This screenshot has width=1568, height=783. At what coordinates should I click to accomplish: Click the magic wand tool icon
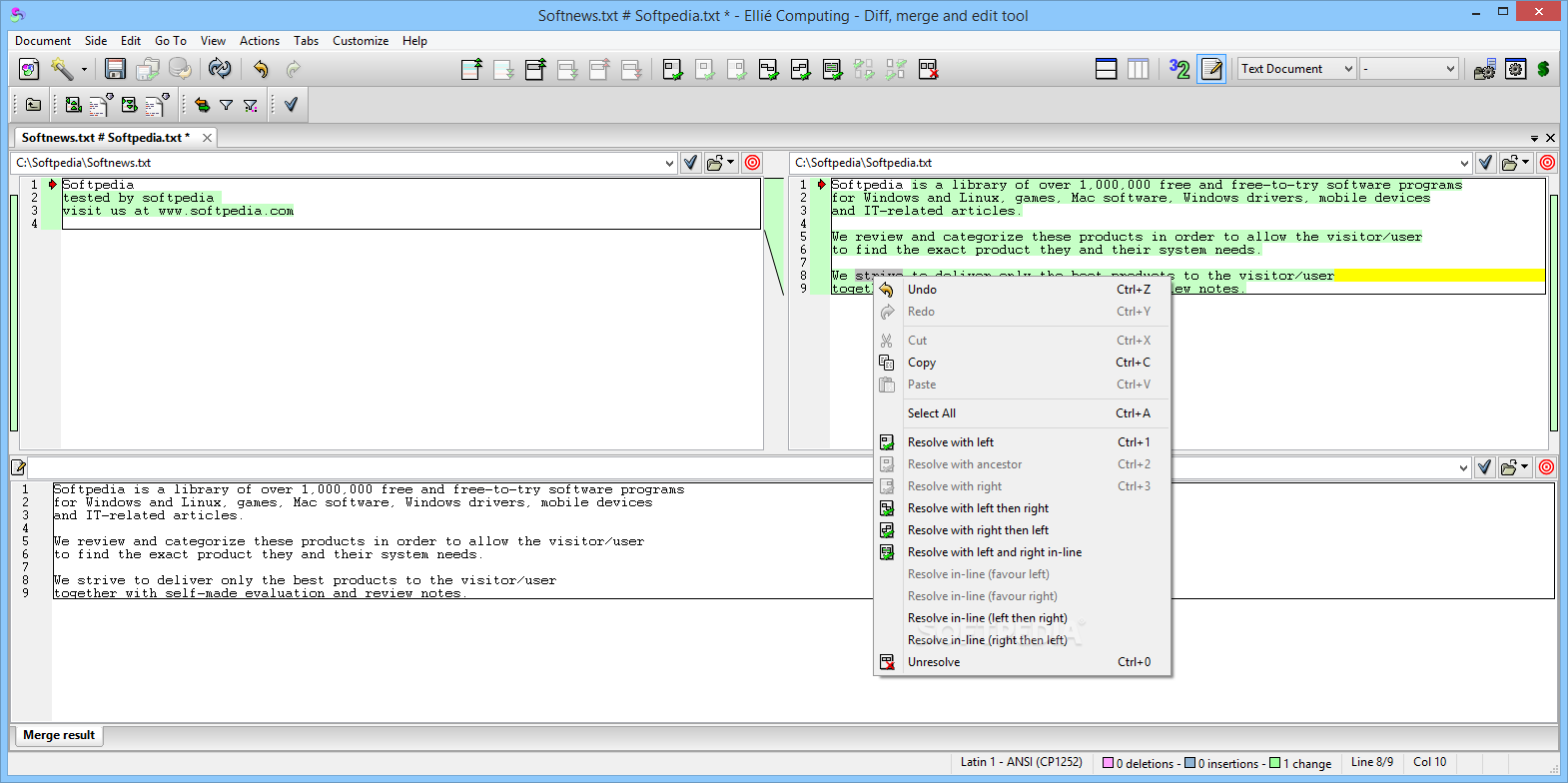pyautogui.click(x=62, y=69)
